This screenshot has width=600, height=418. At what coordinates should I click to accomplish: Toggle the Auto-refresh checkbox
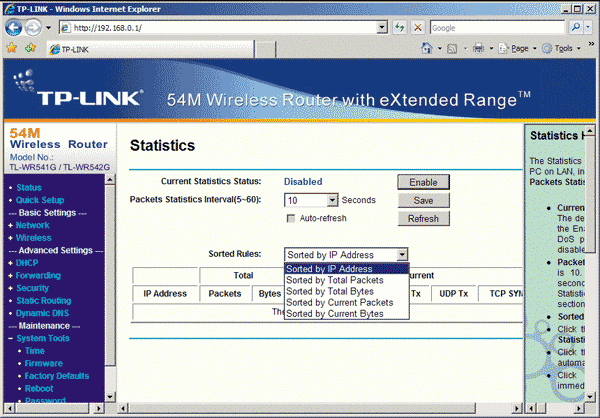(x=291, y=219)
